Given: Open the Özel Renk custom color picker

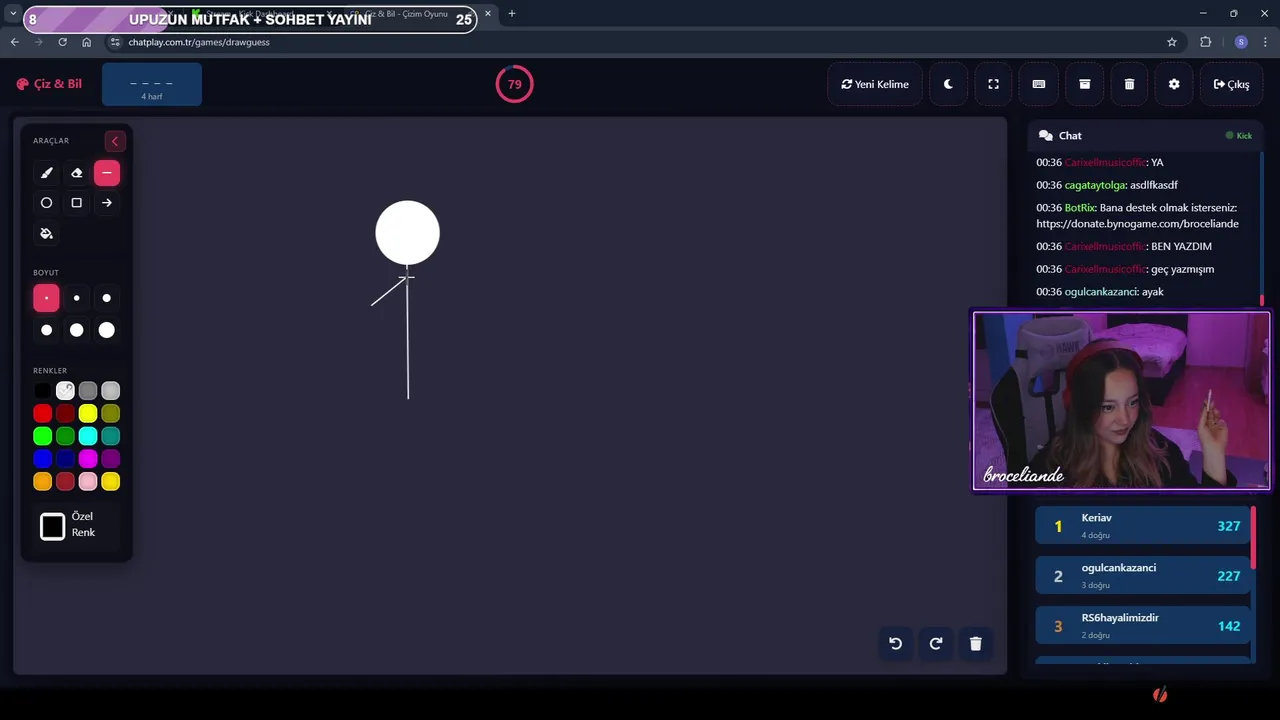Looking at the screenshot, I should tap(53, 526).
